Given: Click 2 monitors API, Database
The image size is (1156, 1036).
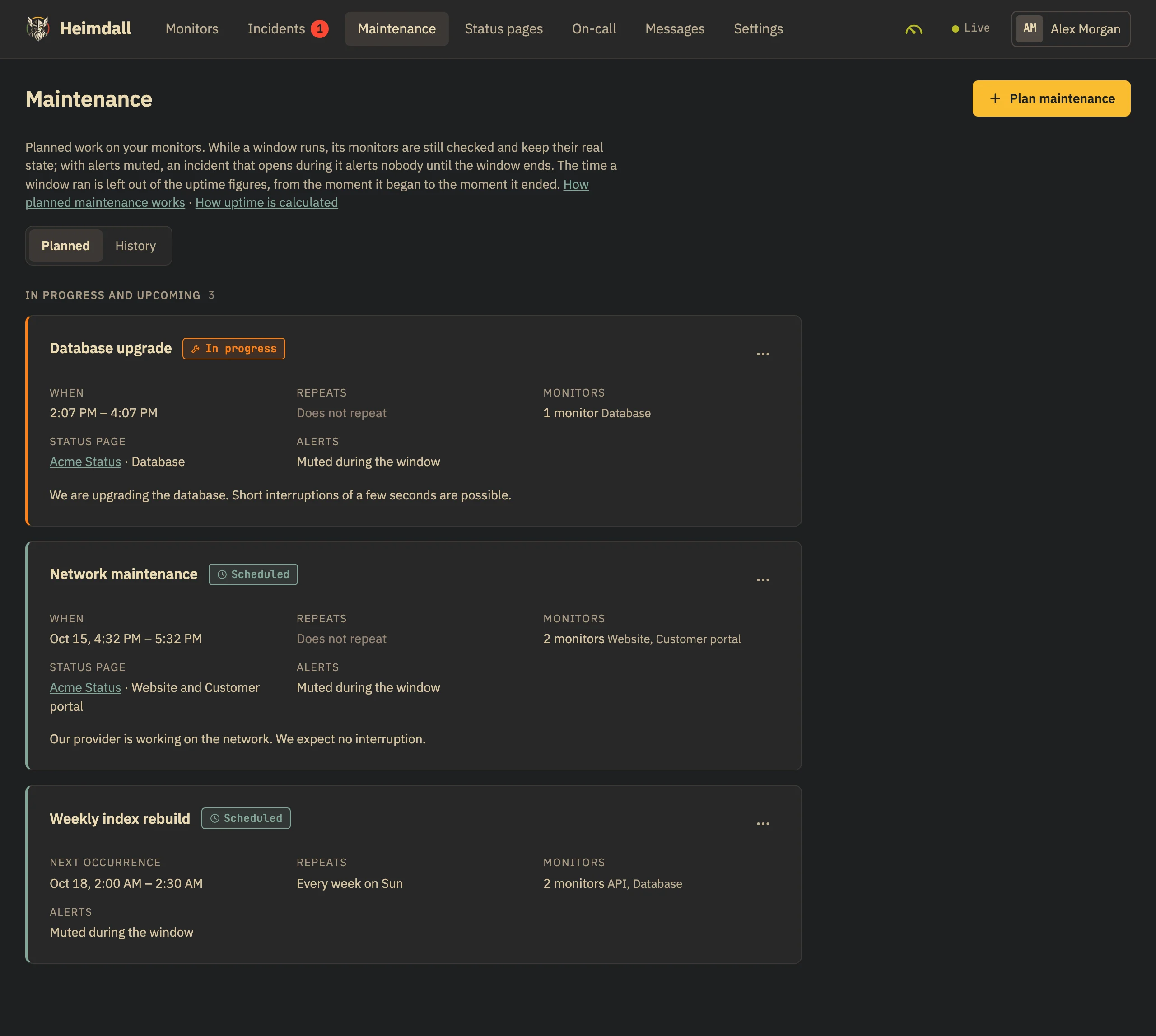Looking at the screenshot, I should coord(613,883).
